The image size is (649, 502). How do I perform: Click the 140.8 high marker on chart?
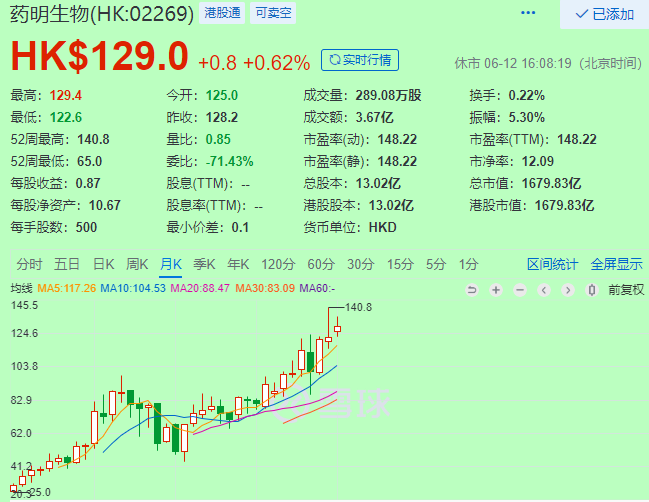358,307
